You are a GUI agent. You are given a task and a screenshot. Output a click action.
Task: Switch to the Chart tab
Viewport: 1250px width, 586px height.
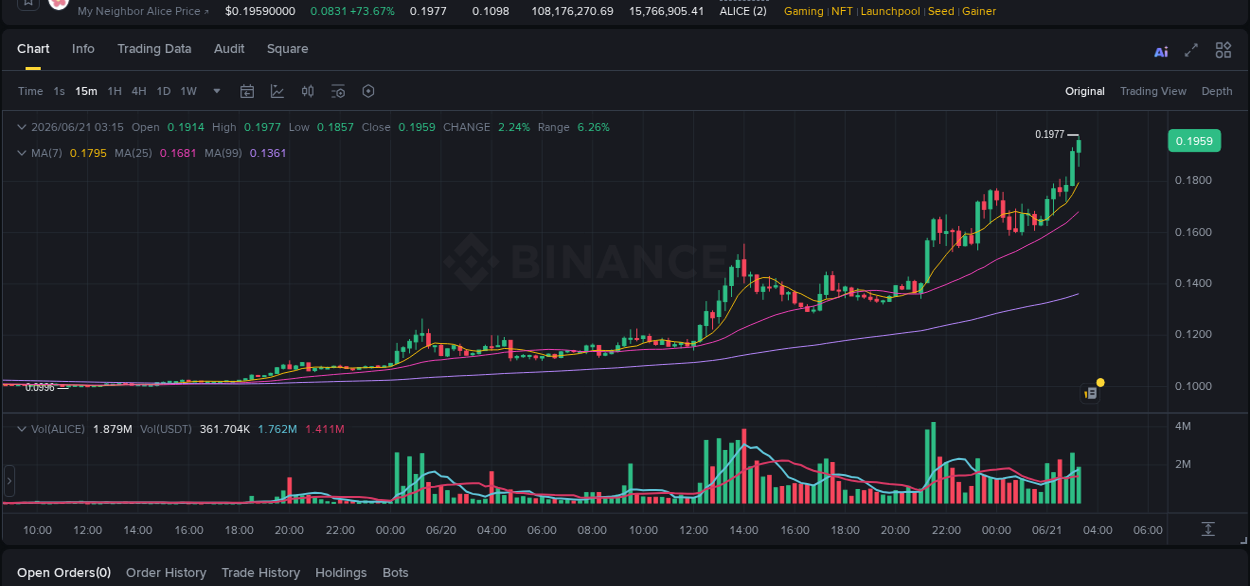click(x=33, y=49)
